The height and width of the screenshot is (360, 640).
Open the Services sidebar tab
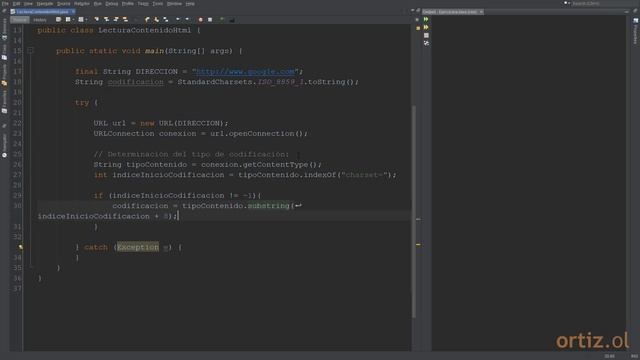pos(4,29)
